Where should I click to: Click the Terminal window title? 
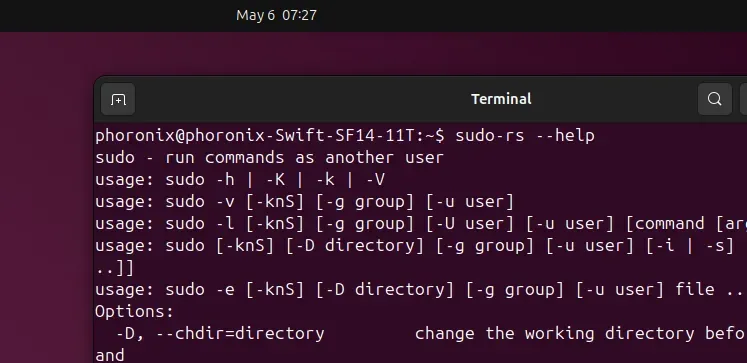tap(501, 99)
